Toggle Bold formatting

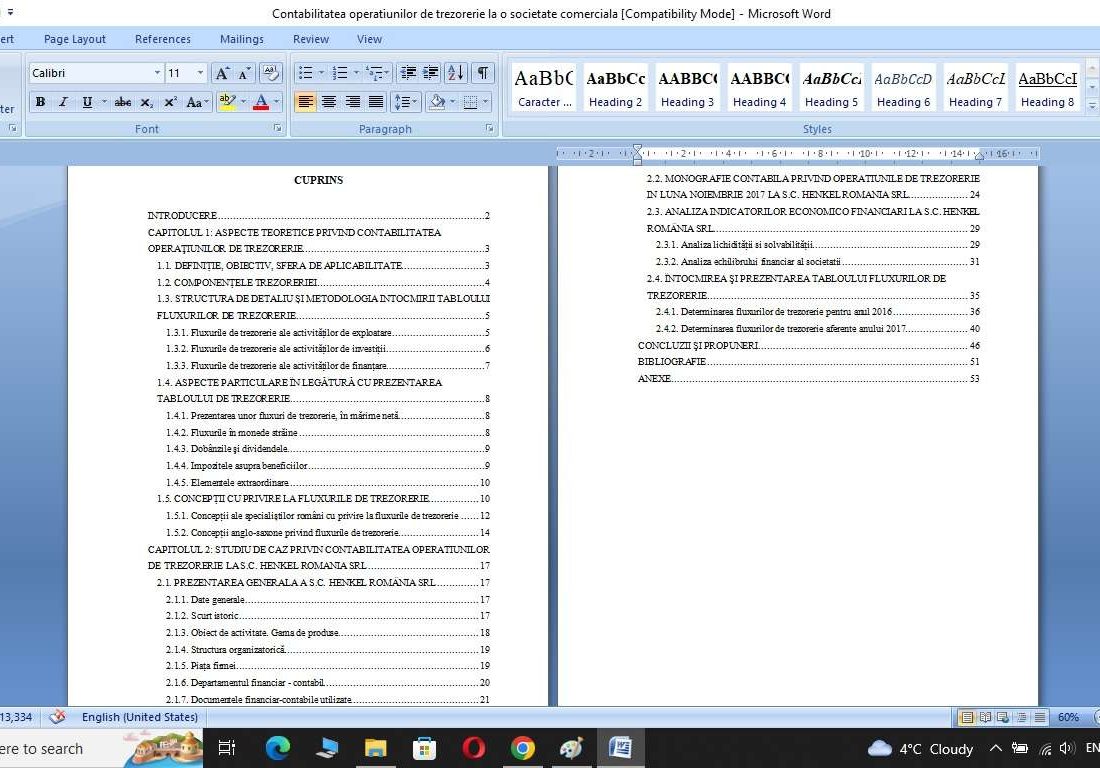[40, 101]
